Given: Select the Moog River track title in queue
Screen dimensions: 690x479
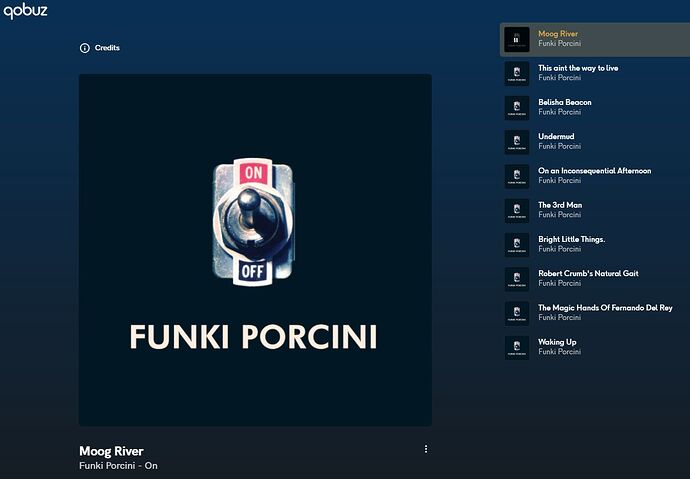Looking at the screenshot, I should click(x=558, y=33).
